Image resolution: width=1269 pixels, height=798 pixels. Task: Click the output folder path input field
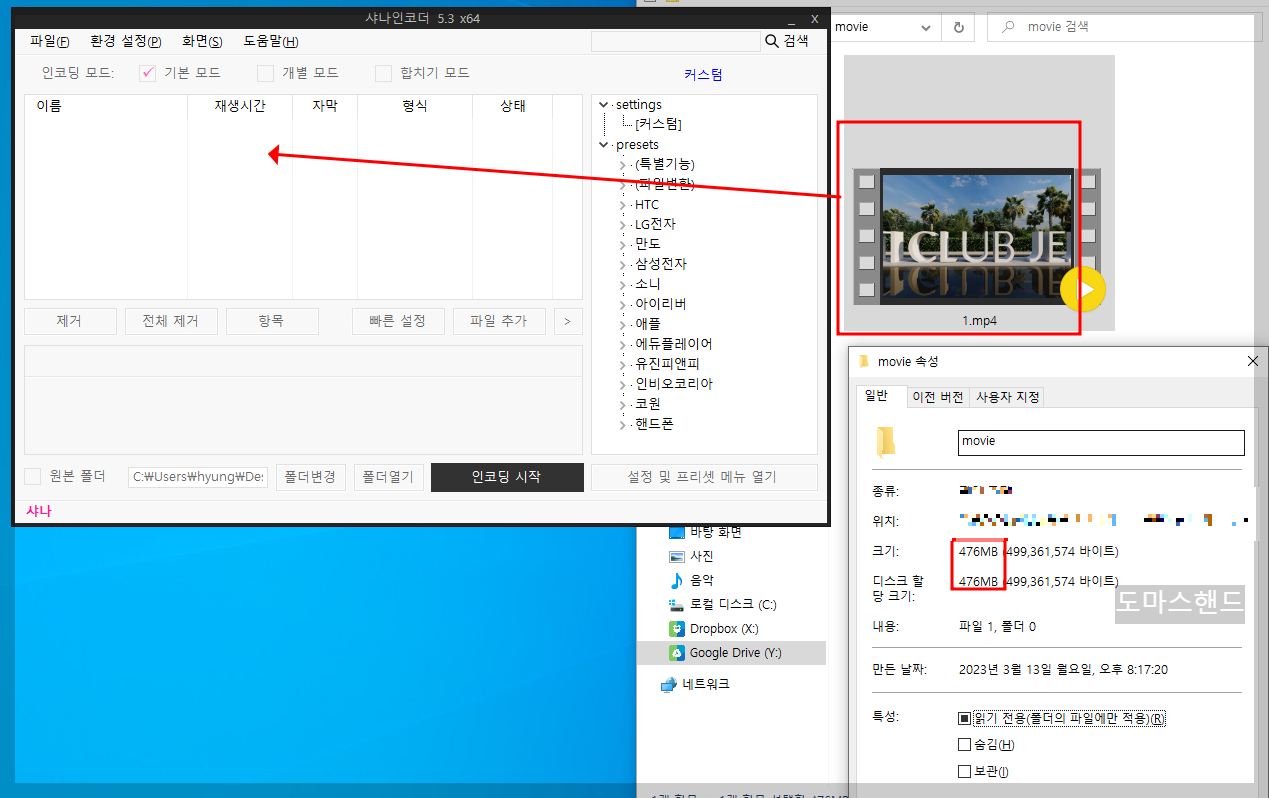point(197,477)
